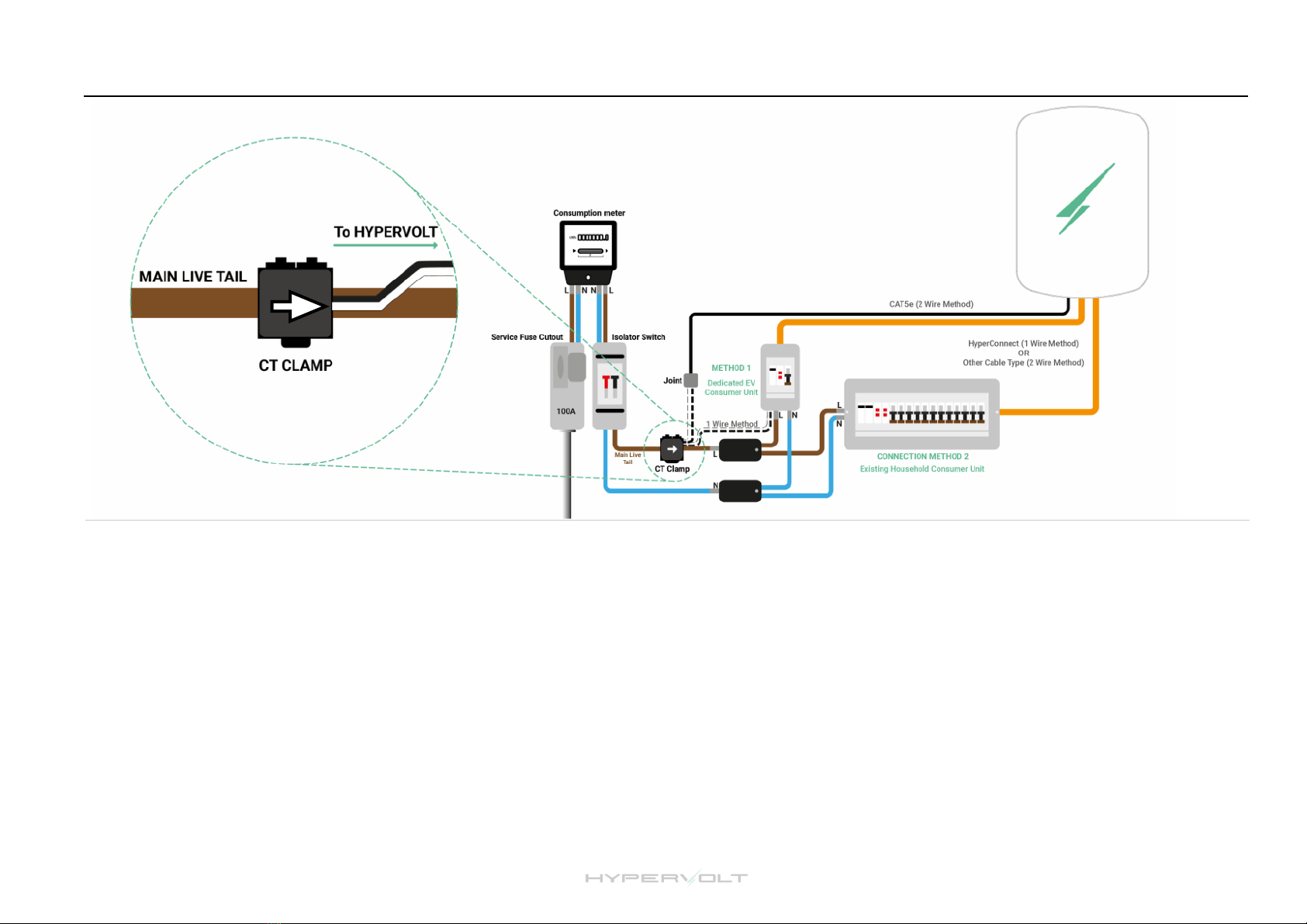
Task: Click the grey Joint box
Action: click(690, 380)
